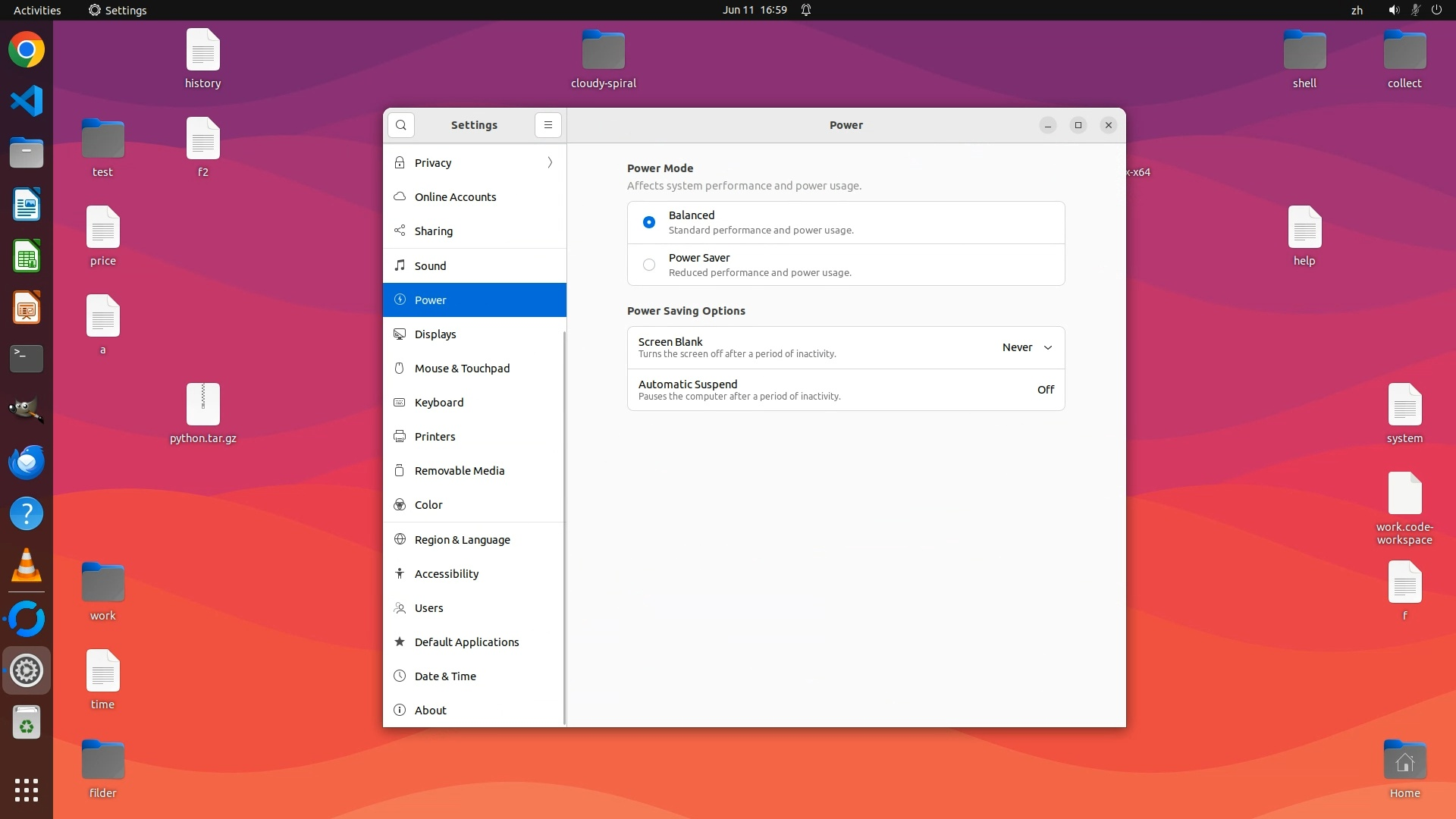Launch VLC from the dock
1456x819 pixels.
[x=27, y=566]
